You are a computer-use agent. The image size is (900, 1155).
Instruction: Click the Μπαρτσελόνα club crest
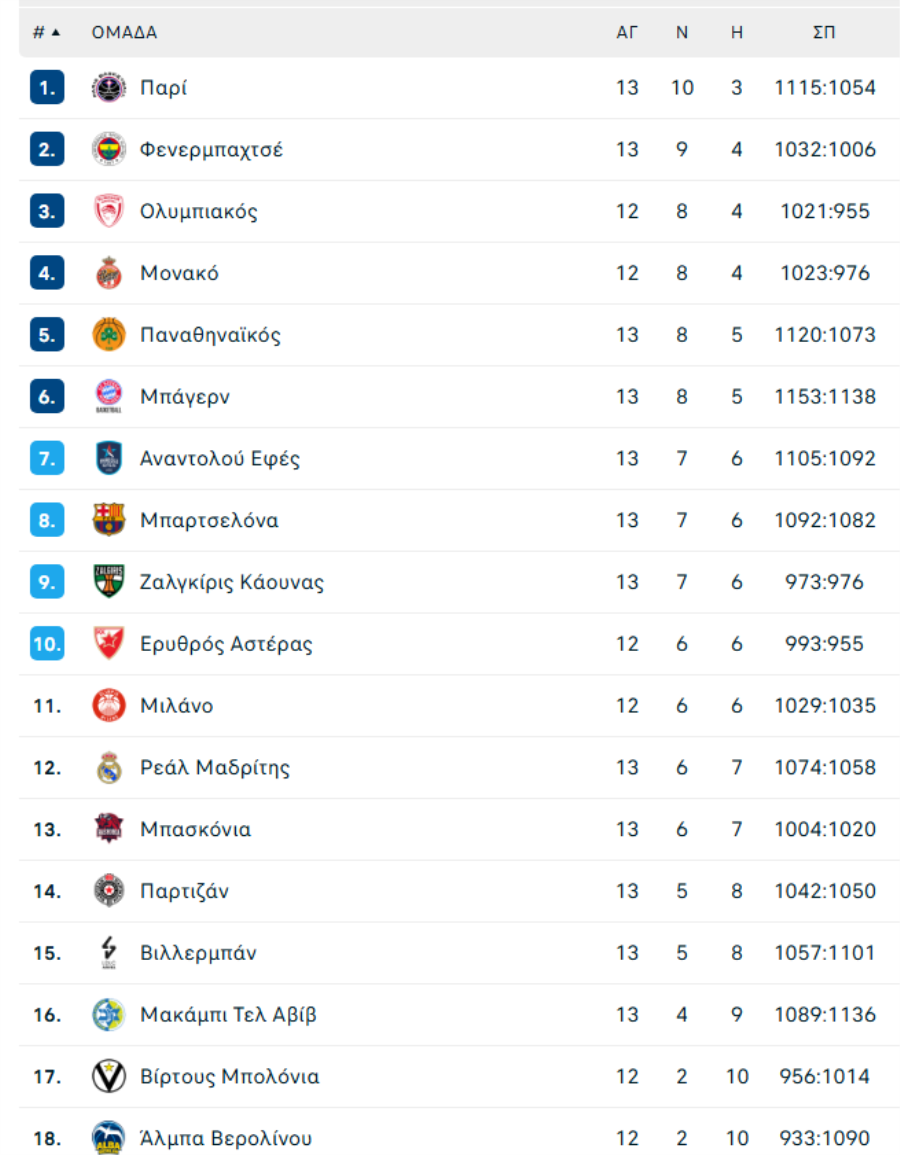pos(109,520)
